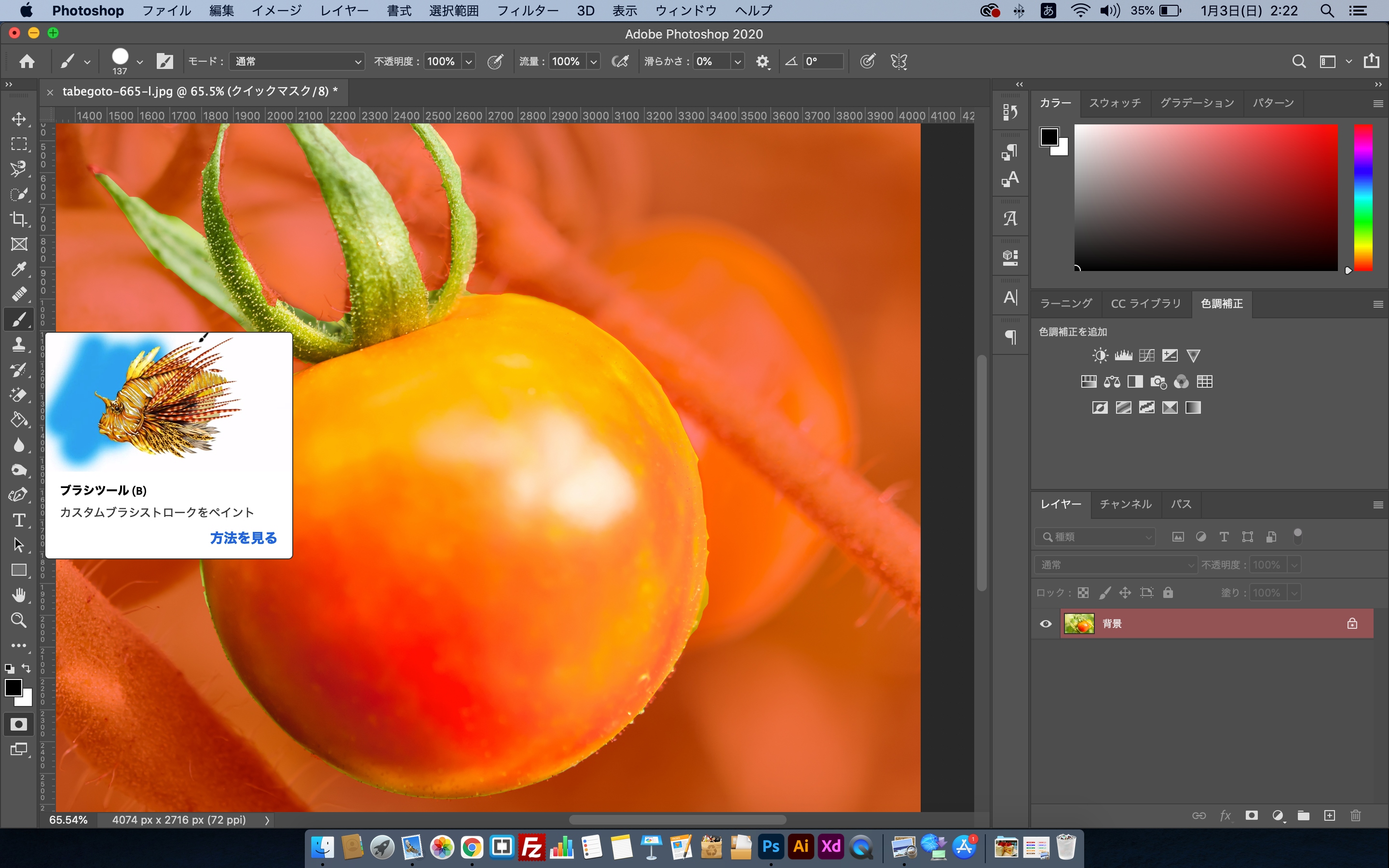This screenshot has width=1389, height=868.
Task: Open the Color panel options menu
Action: tap(1378, 103)
